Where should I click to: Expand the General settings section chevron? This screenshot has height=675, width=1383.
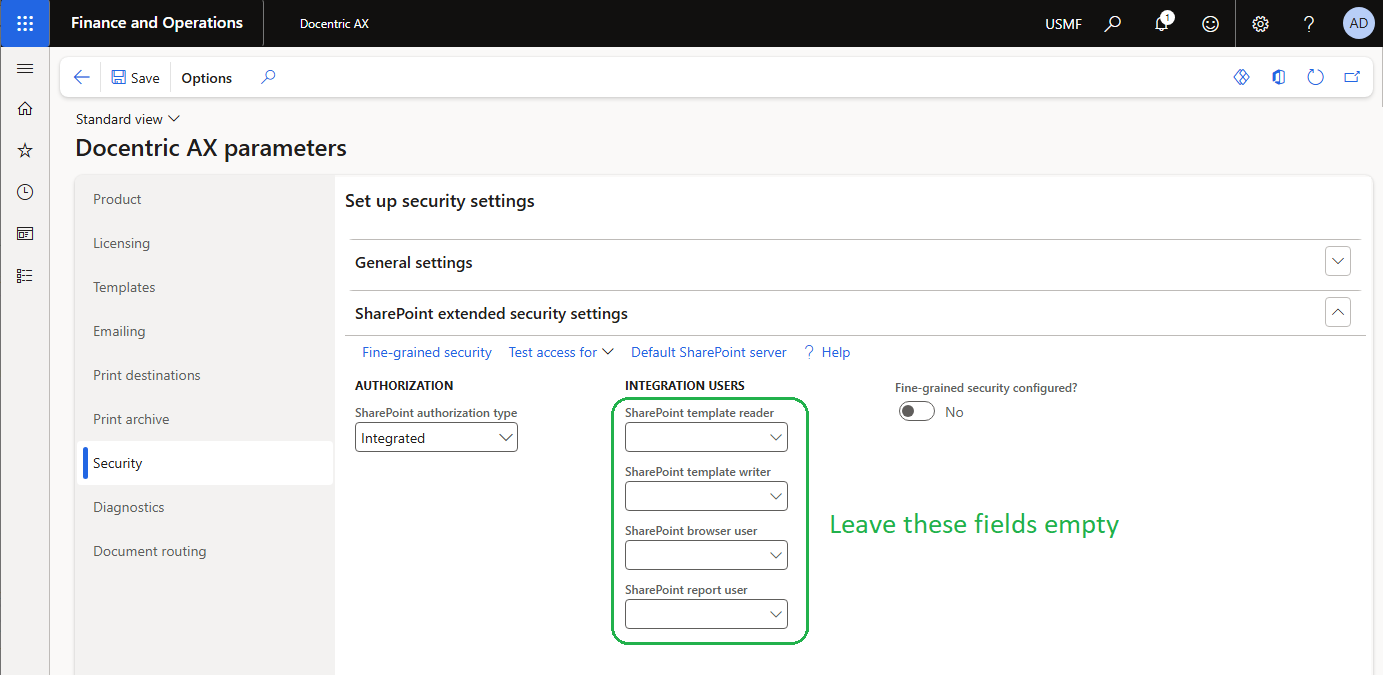(x=1337, y=262)
